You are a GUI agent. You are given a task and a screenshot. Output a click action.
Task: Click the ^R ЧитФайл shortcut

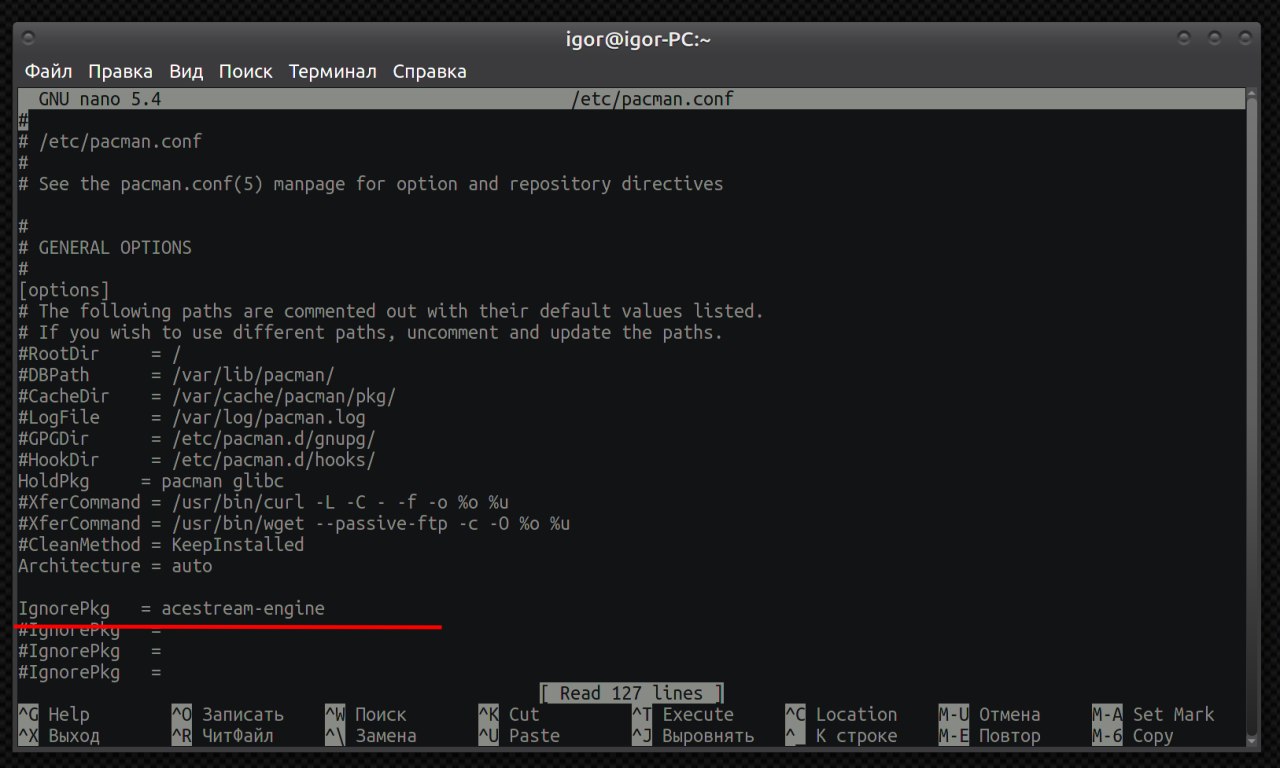223,736
